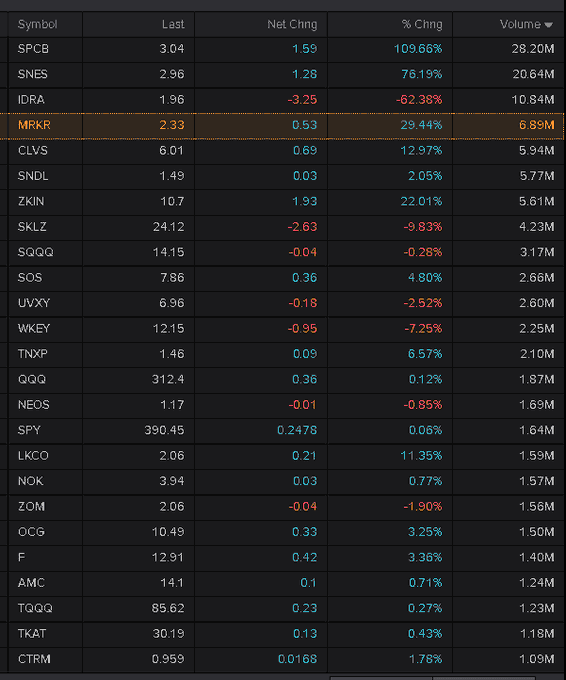The height and width of the screenshot is (680, 566).
Task: Select the SPCB row symbol
Action: (33, 49)
